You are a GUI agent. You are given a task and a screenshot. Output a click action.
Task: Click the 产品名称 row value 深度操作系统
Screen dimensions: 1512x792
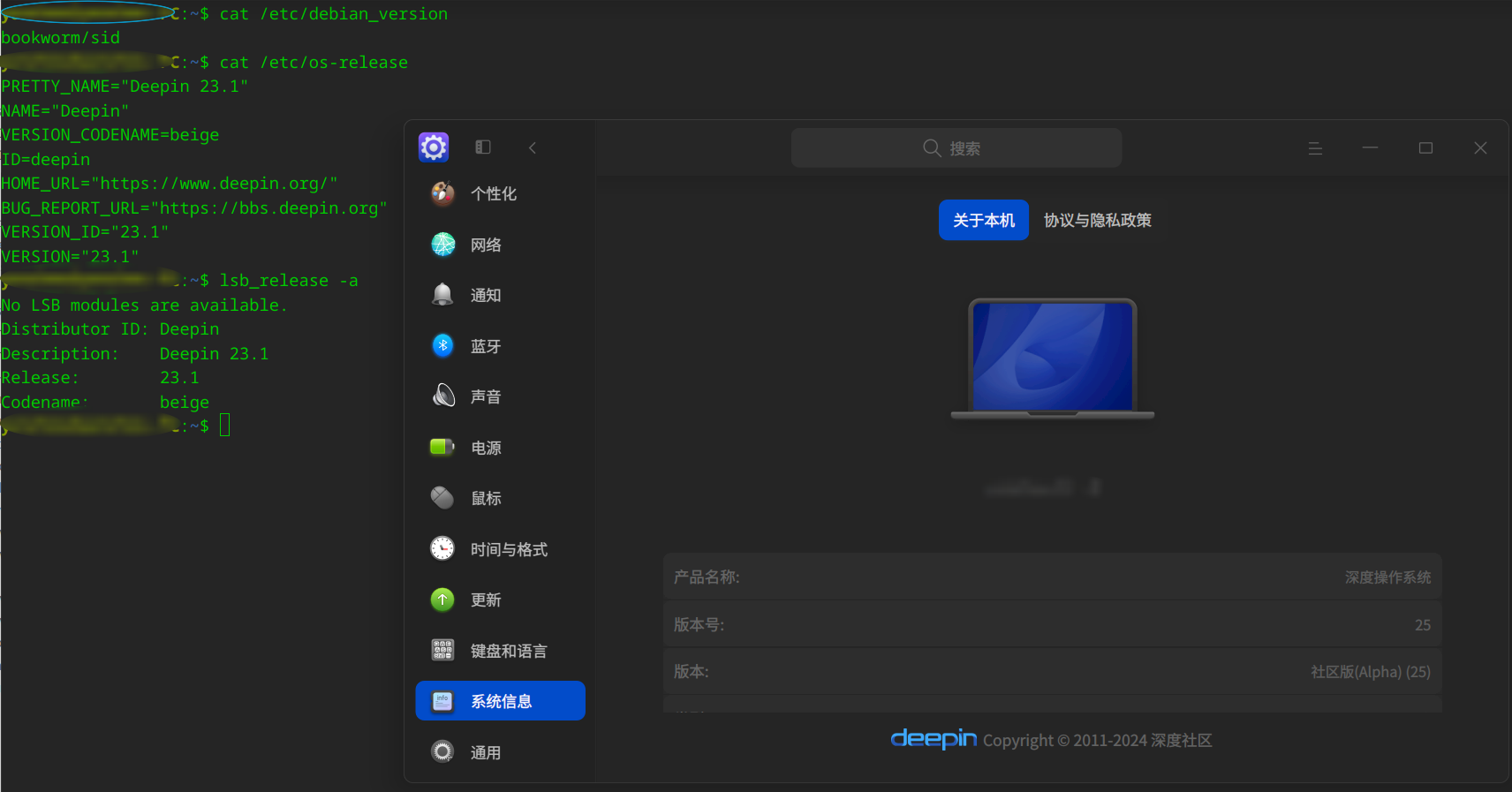click(x=1387, y=577)
